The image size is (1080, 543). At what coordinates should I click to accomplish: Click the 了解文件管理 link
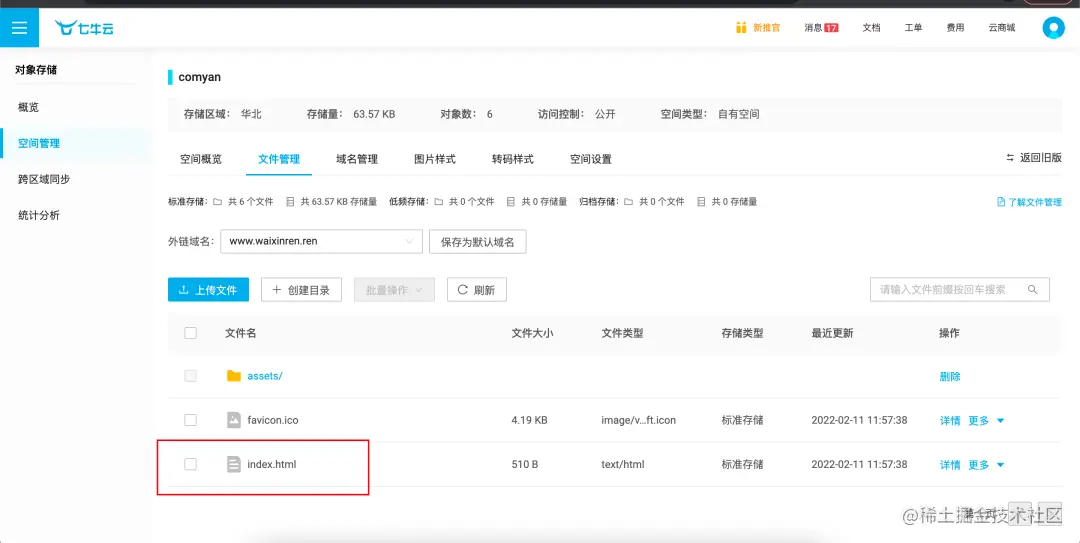pos(1035,203)
